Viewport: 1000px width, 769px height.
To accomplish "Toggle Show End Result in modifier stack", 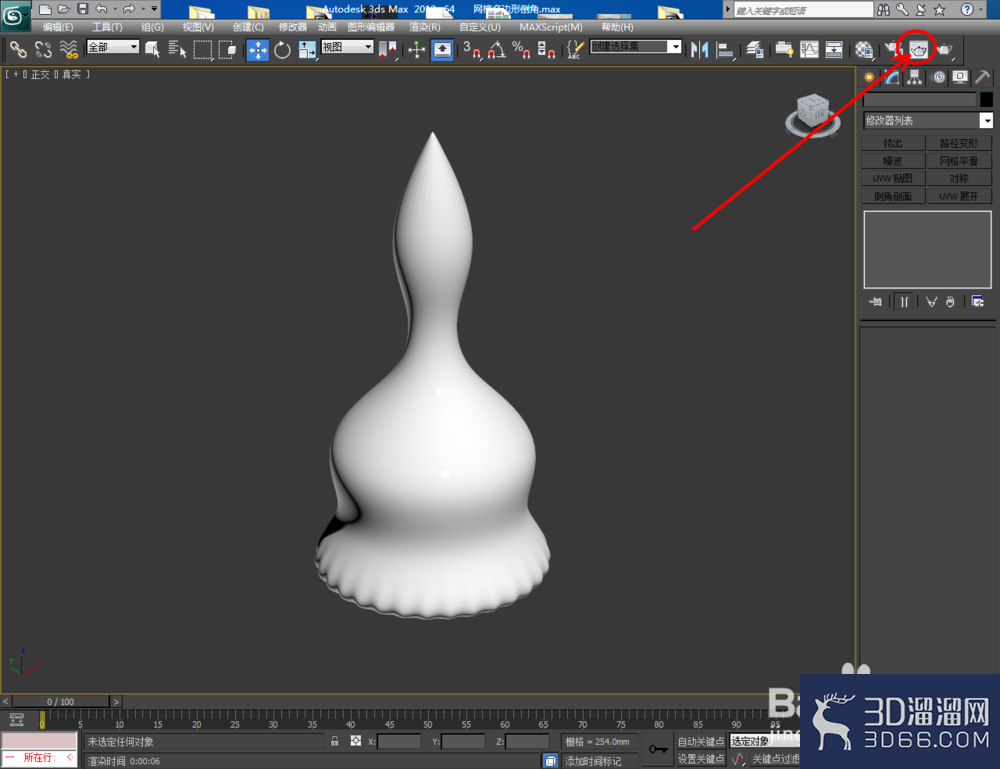I will [x=904, y=302].
